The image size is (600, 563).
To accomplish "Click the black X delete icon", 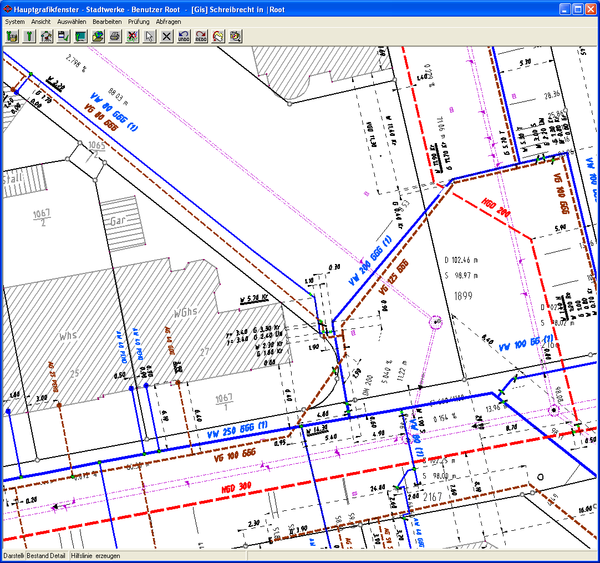I will [x=166, y=37].
